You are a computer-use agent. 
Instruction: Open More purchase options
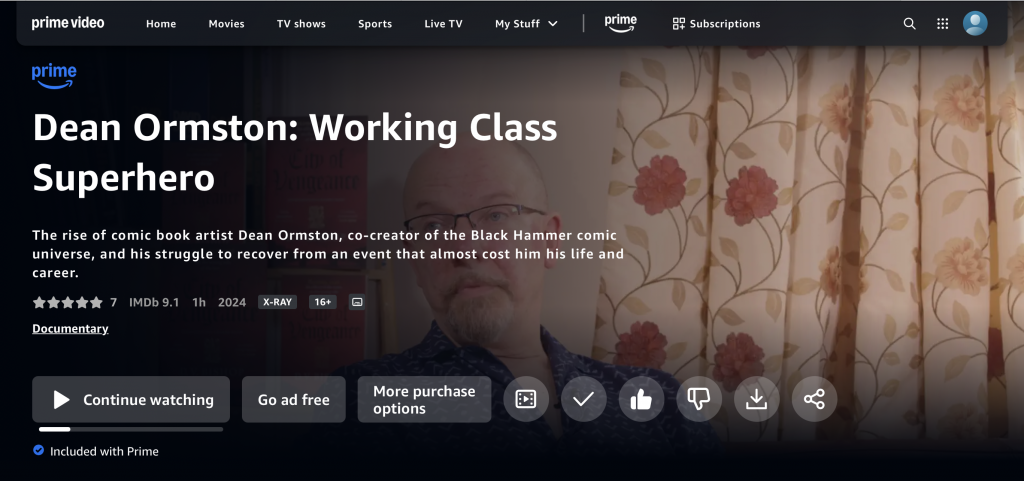424,399
